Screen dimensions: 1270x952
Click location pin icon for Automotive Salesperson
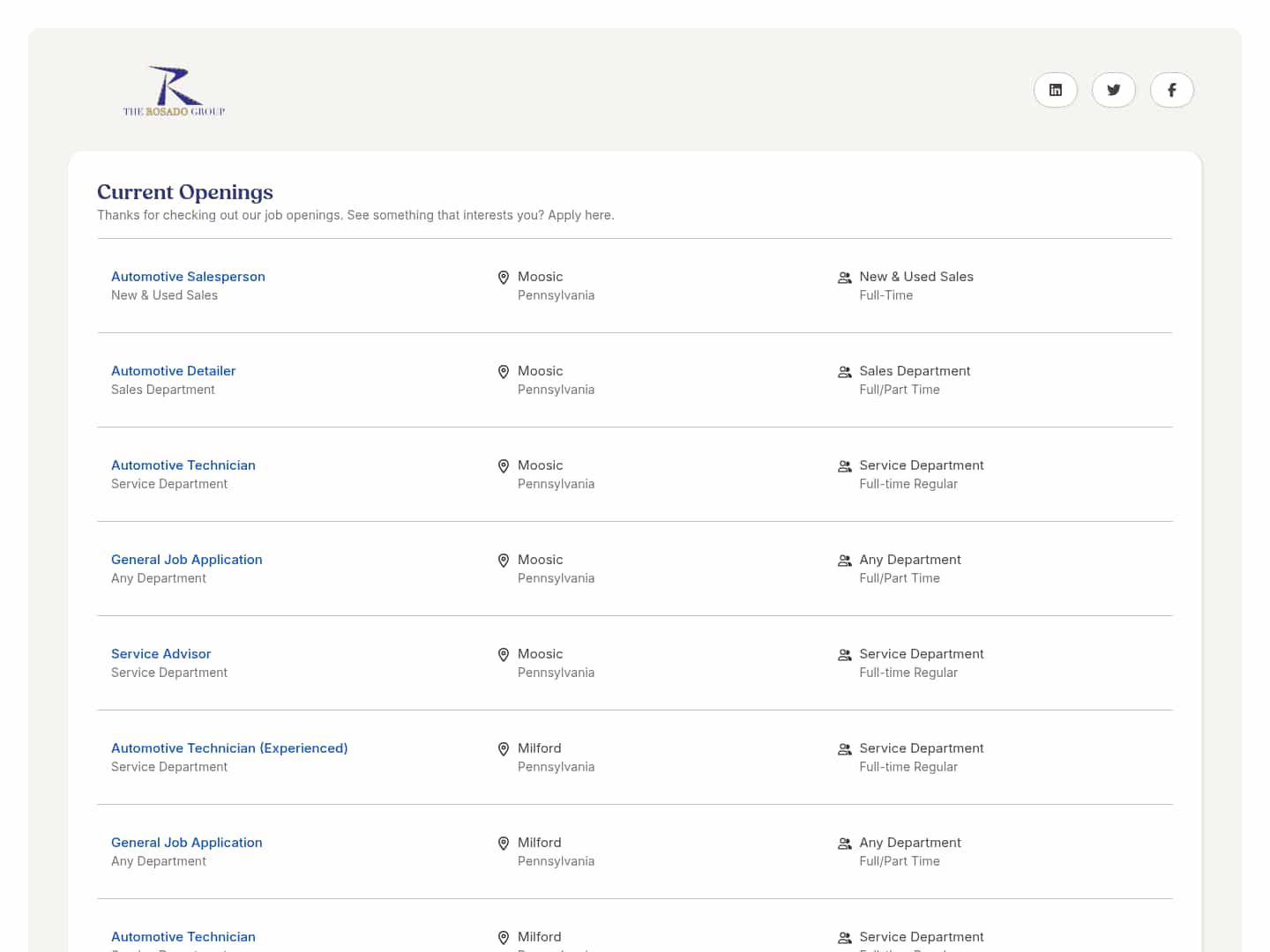click(504, 278)
